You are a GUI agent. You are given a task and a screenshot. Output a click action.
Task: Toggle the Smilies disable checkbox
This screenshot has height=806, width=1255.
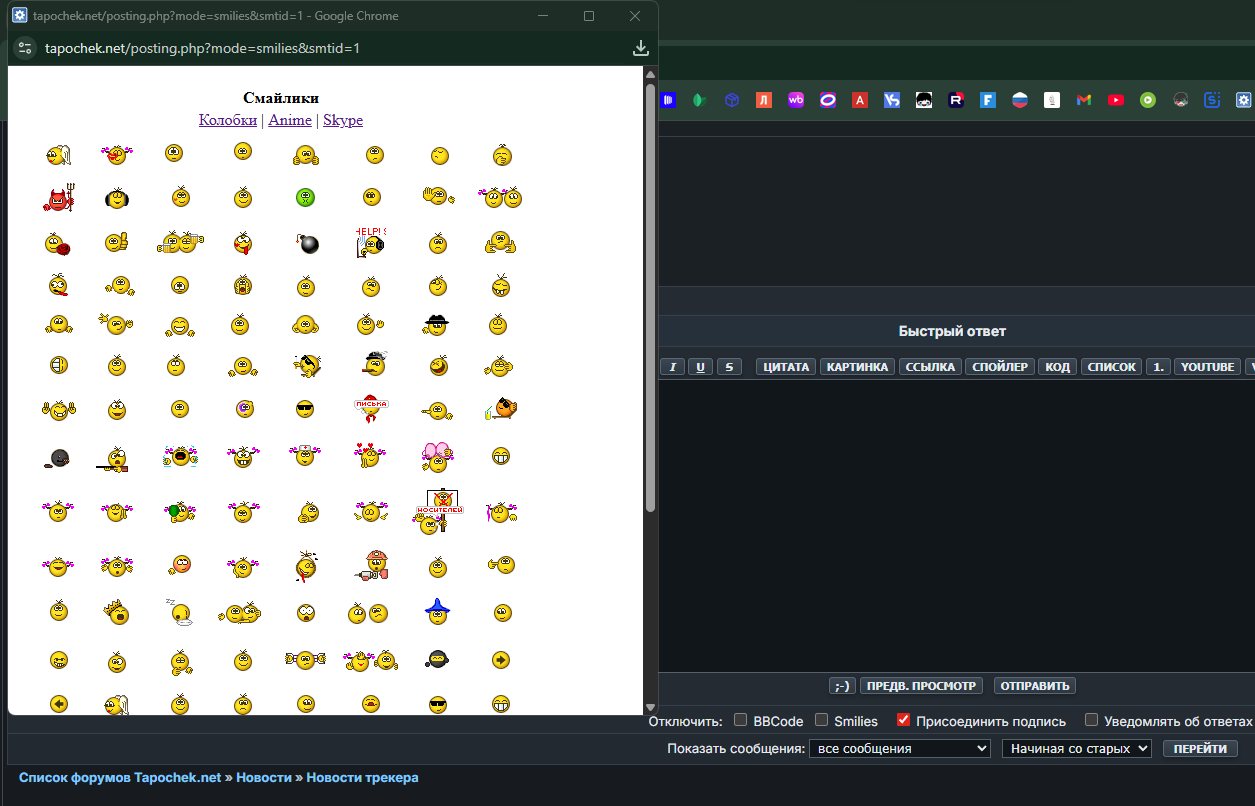tap(821, 720)
